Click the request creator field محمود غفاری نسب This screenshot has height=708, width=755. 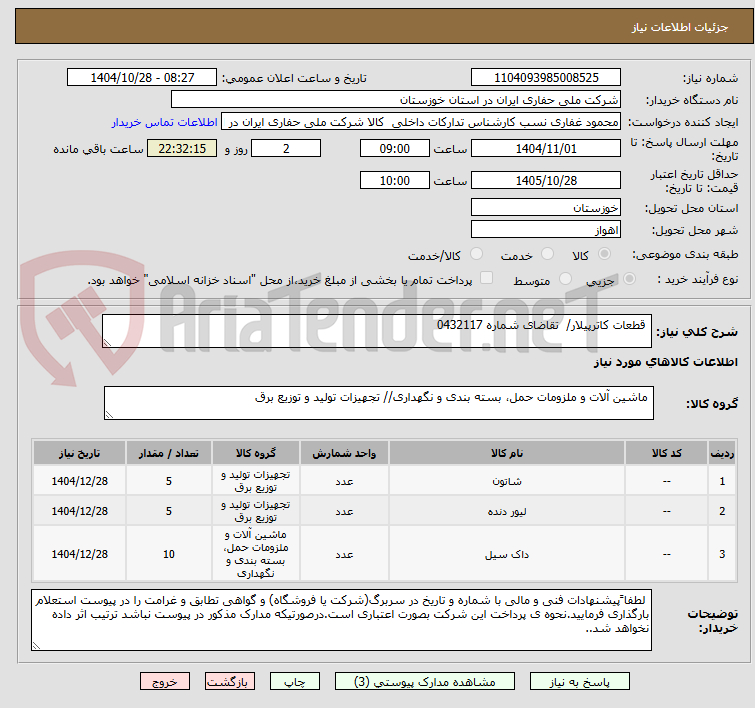[x=421, y=122]
